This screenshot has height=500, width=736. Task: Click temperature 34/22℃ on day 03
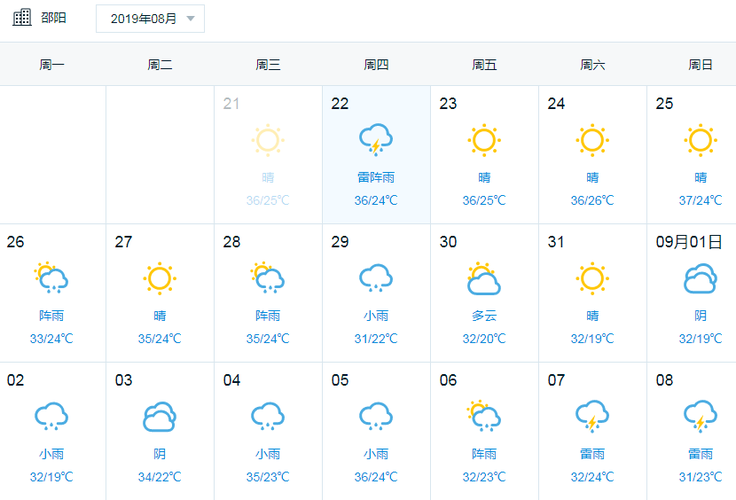click(x=160, y=477)
